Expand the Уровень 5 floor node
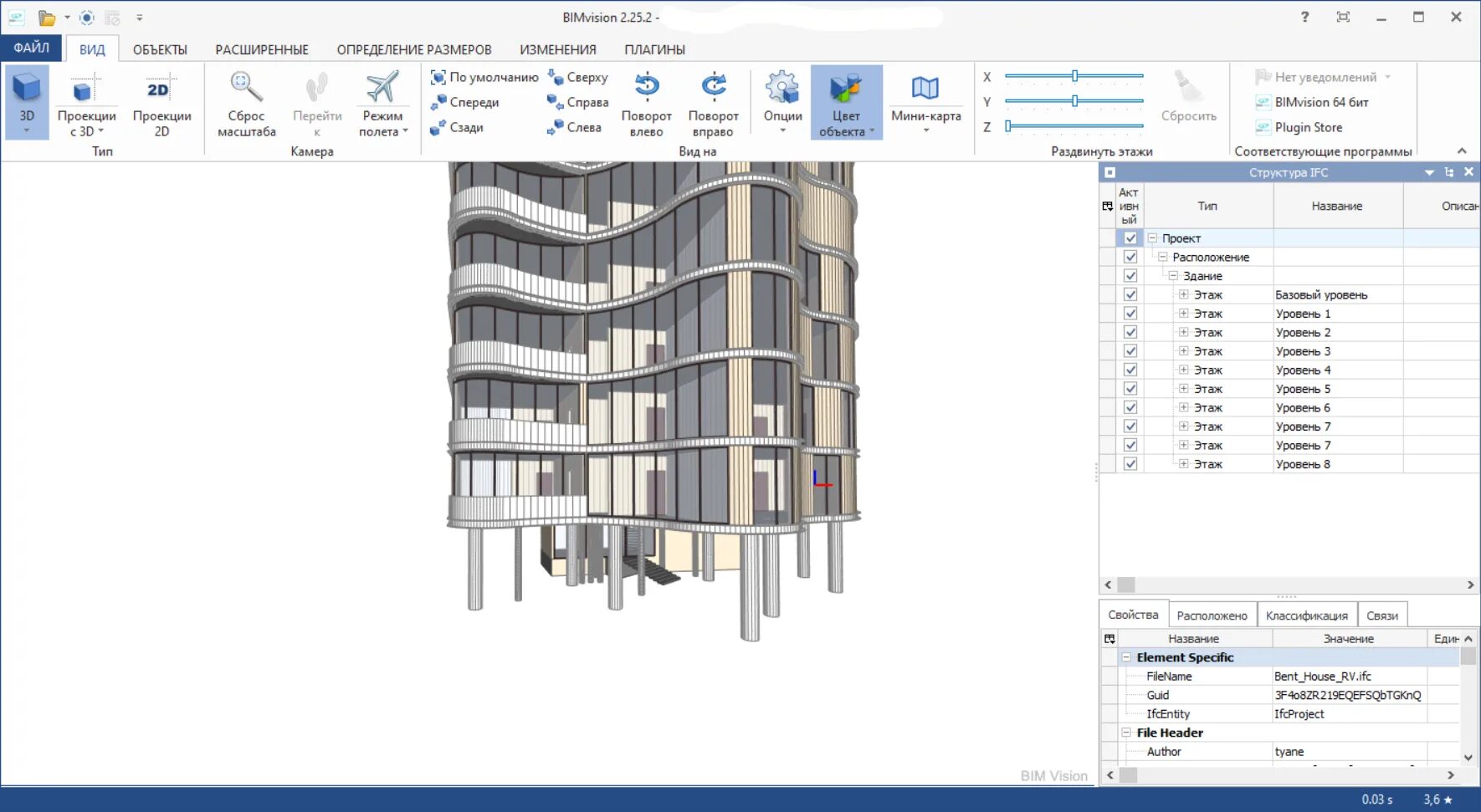Screen dimensions: 1481x812 (1184, 389)
